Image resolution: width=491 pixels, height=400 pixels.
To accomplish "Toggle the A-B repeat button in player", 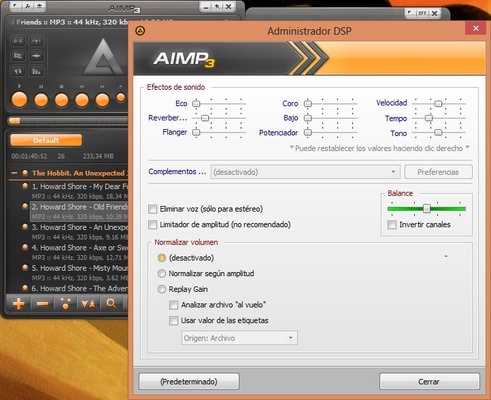I will point(18,41).
